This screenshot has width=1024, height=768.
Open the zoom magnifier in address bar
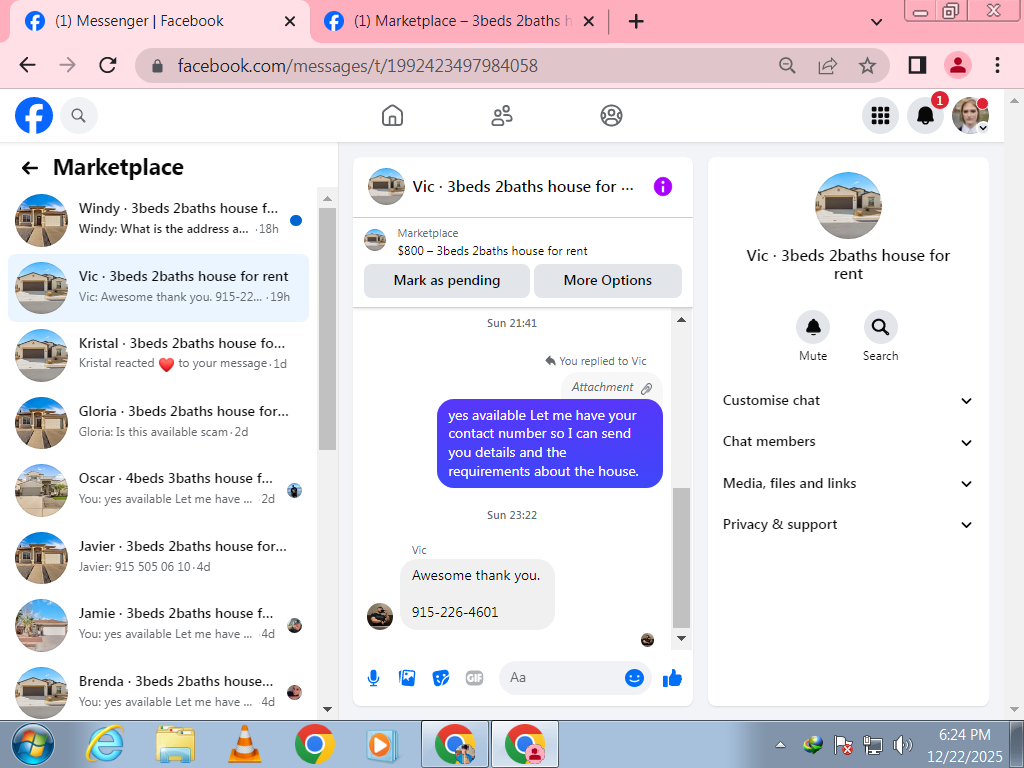(x=788, y=65)
